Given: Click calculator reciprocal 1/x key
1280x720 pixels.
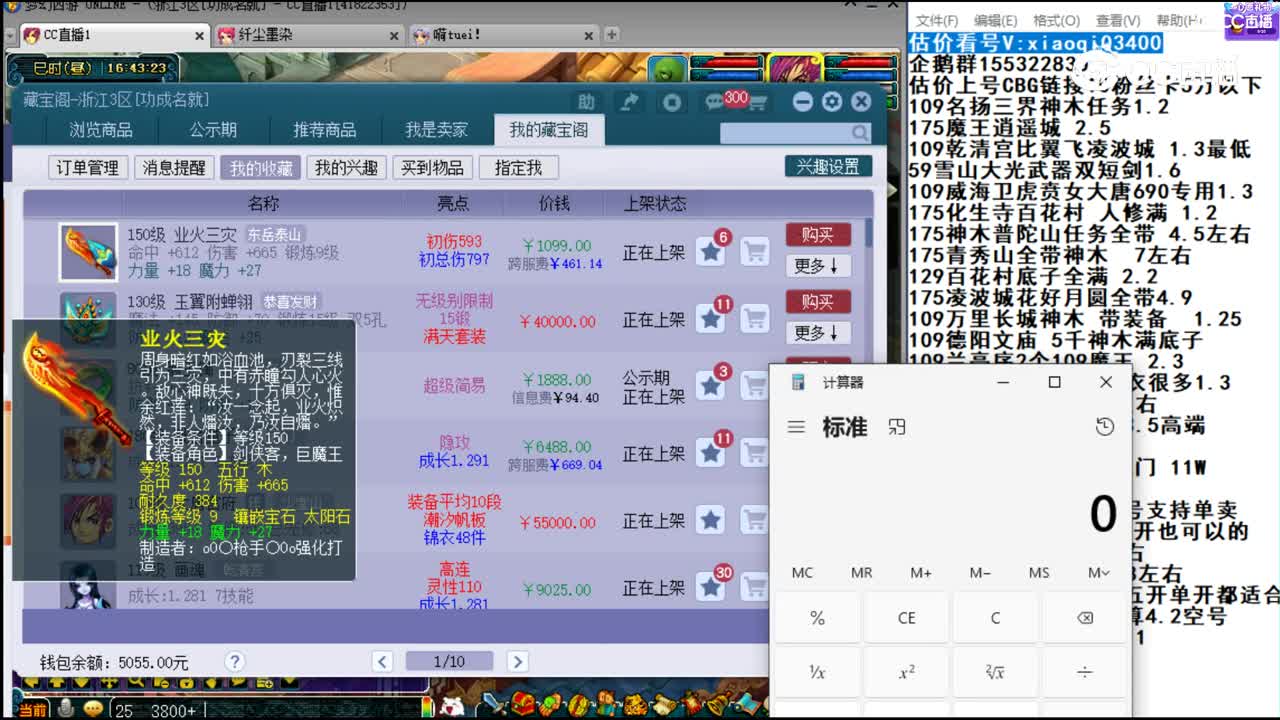Looking at the screenshot, I should [x=817, y=672].
